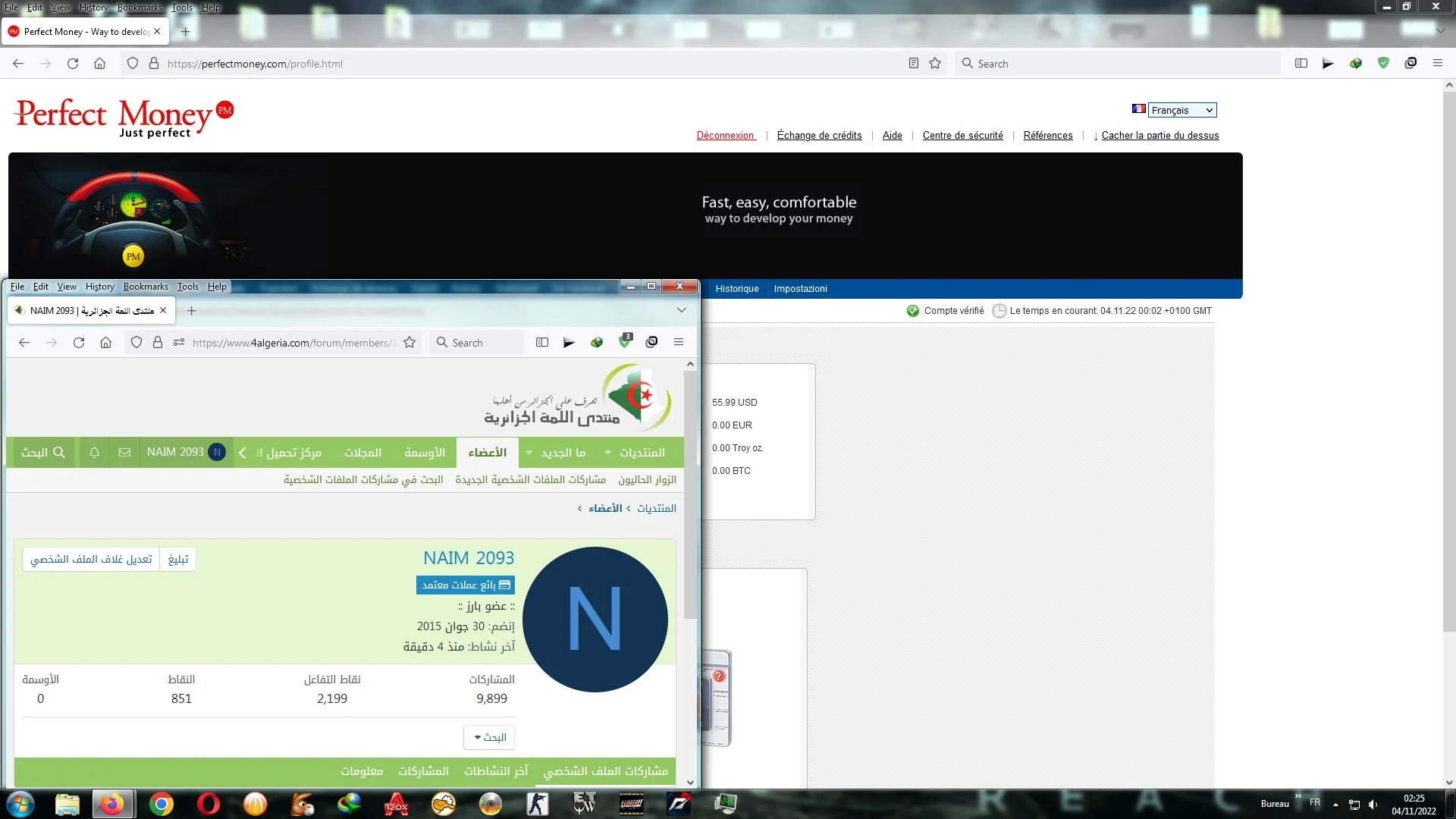Open the Français language dropdown
Image resolution: width=1456 pixels, height=819 pixels.
tap(1181, 110)
